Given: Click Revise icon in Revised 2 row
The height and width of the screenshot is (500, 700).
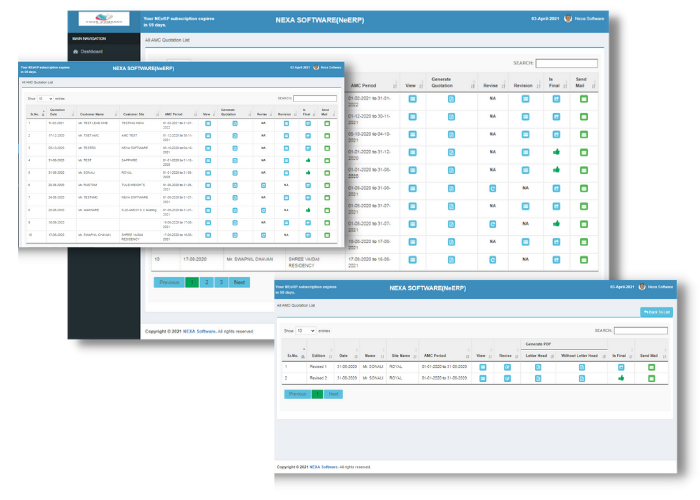Looking at the screenshot, I should pos(506,378).
